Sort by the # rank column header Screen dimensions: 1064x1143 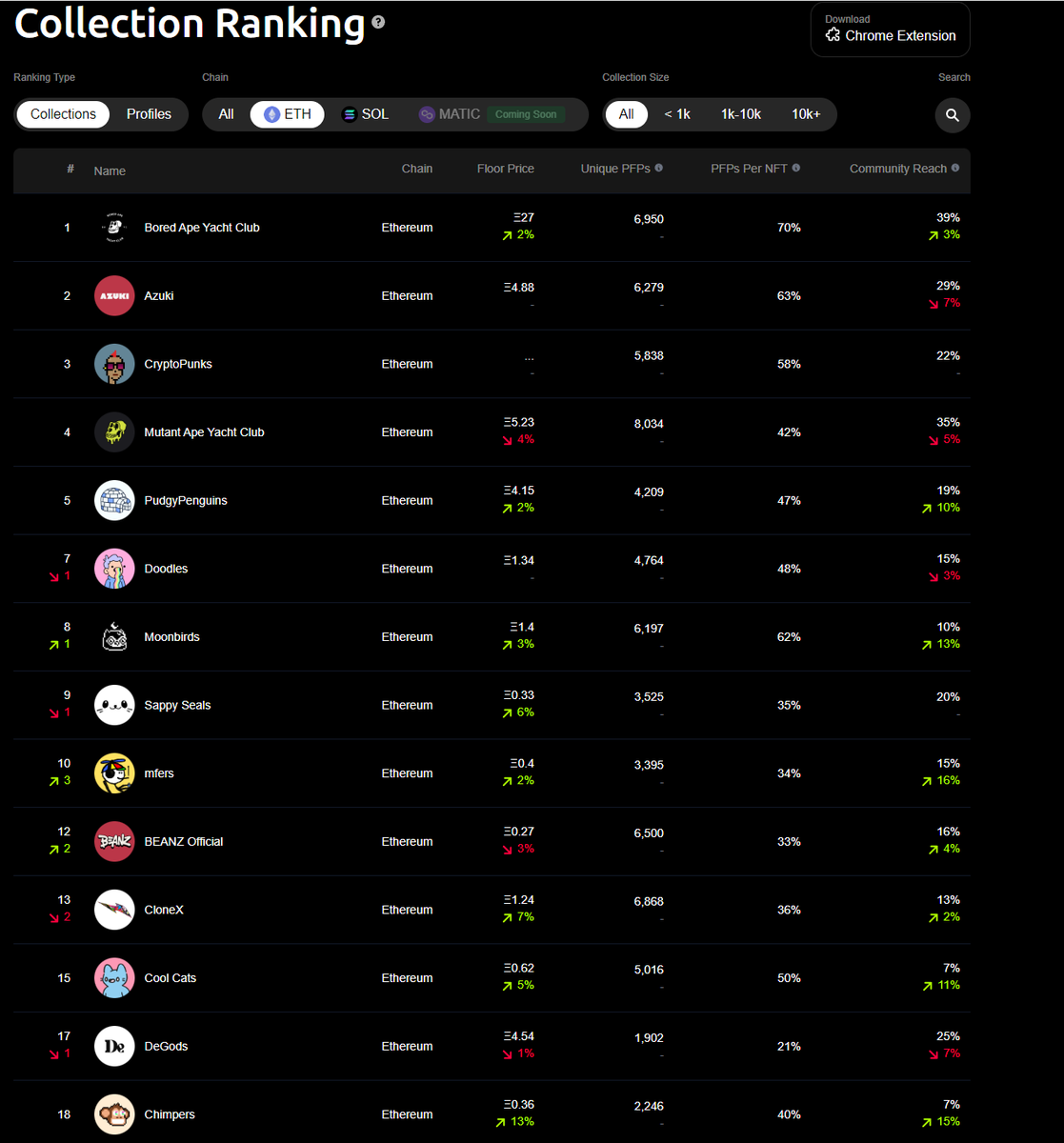pos(70,169)
